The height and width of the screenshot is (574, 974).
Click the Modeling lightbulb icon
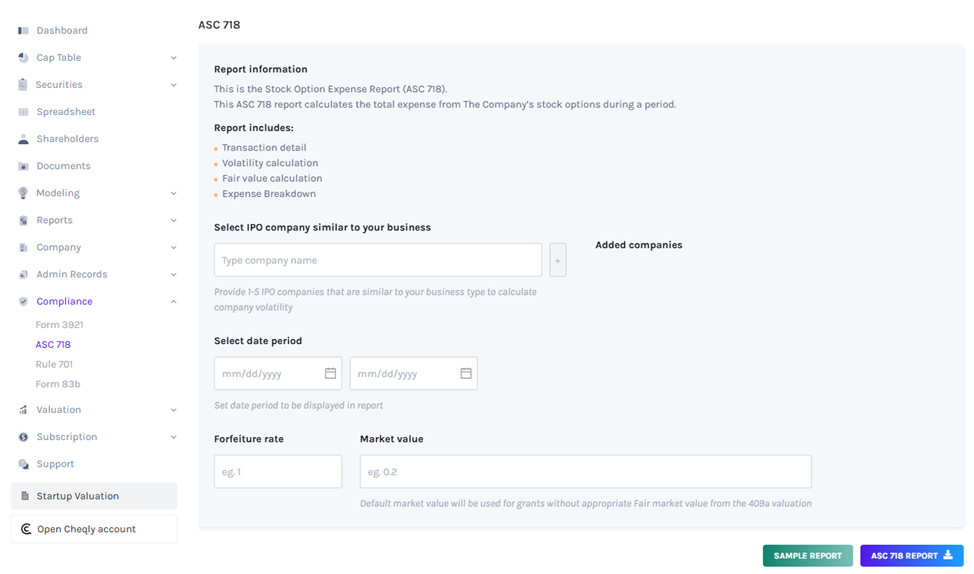[23, 193]
